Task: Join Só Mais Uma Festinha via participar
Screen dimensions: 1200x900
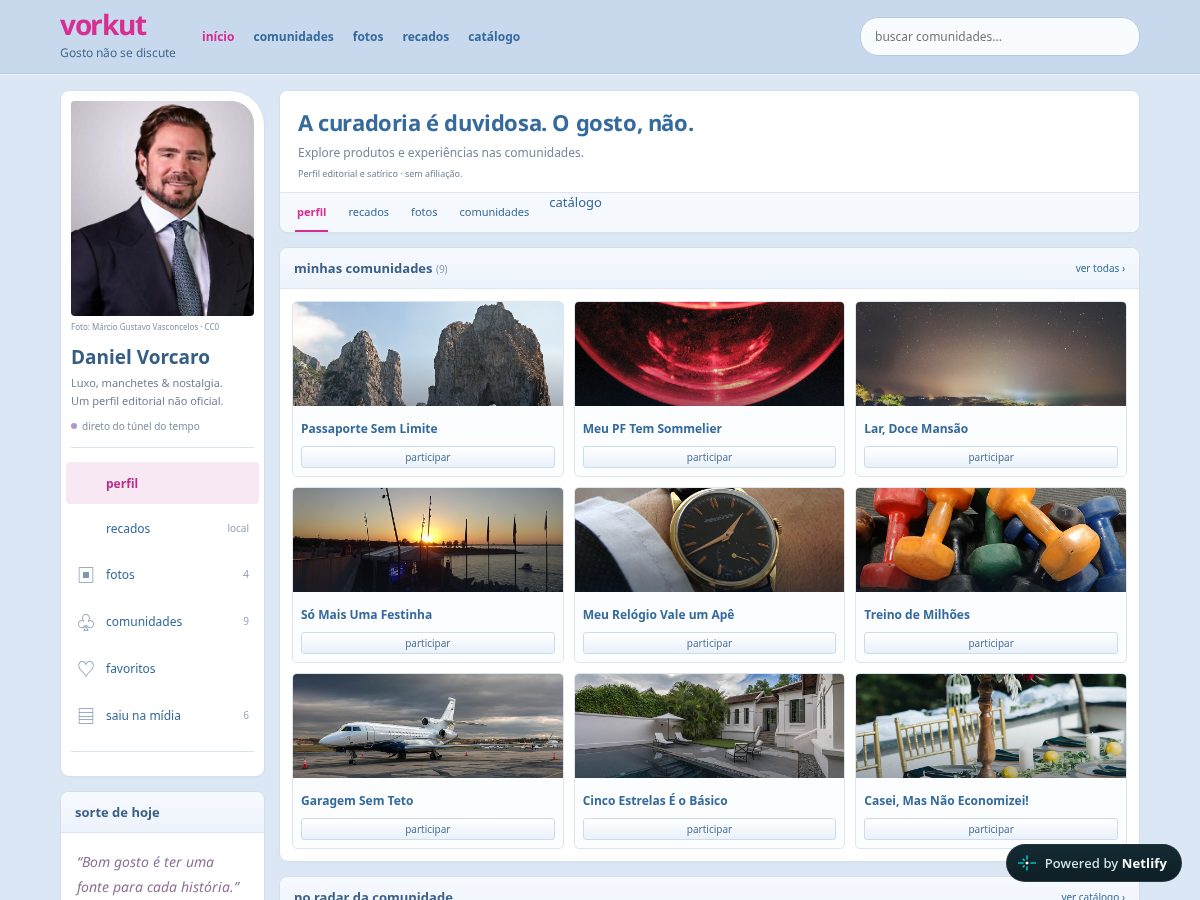Action: click(428, 643)
